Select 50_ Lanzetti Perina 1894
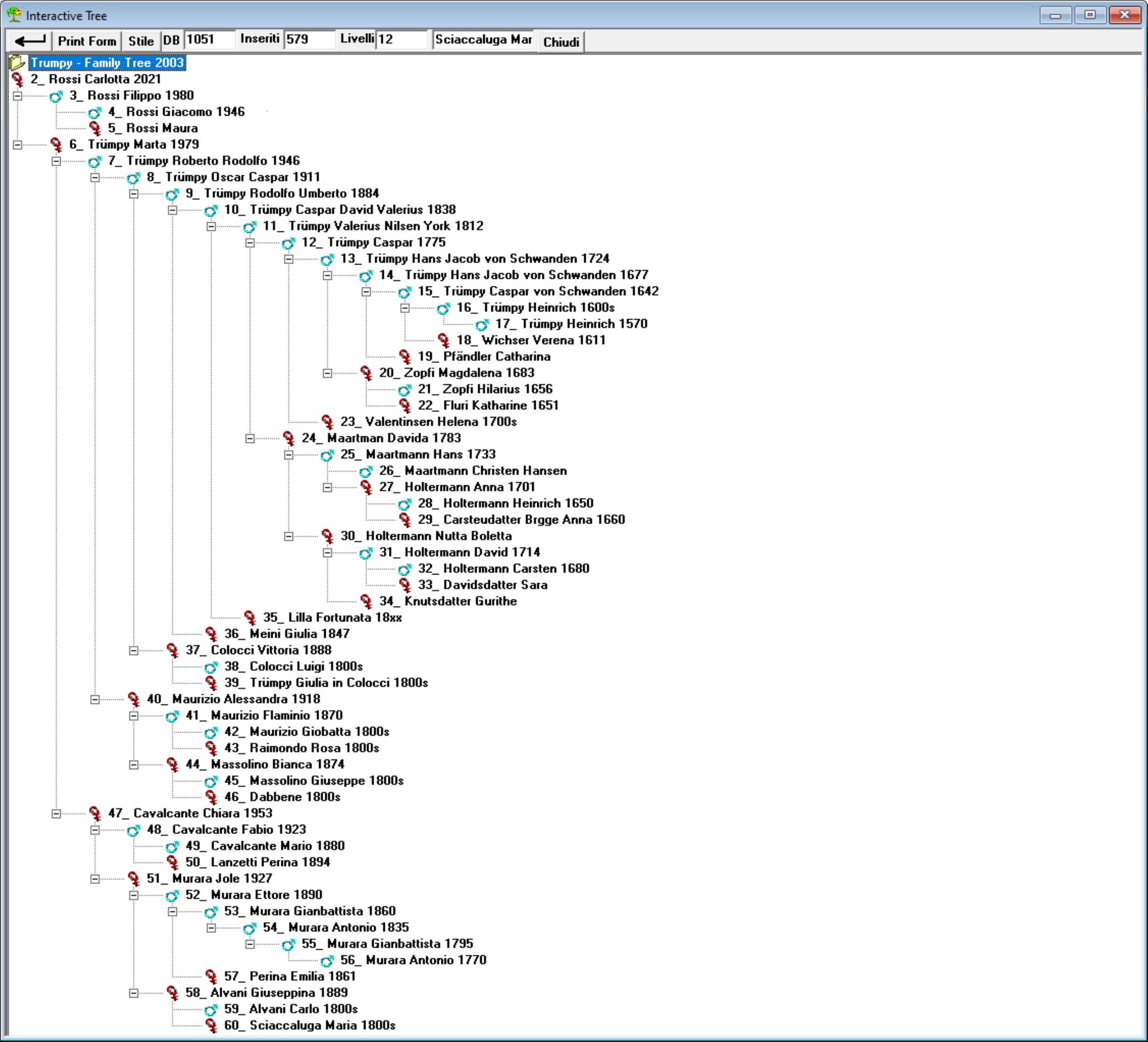 [258, 862]
